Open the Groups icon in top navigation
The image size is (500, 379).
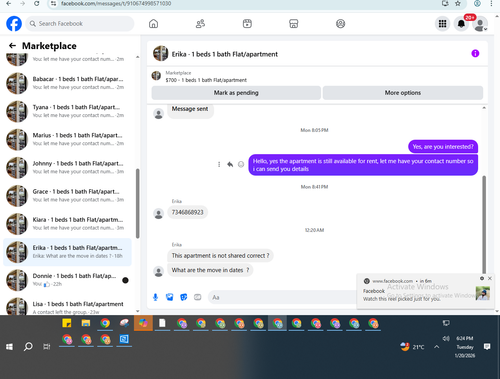[340, 24]
